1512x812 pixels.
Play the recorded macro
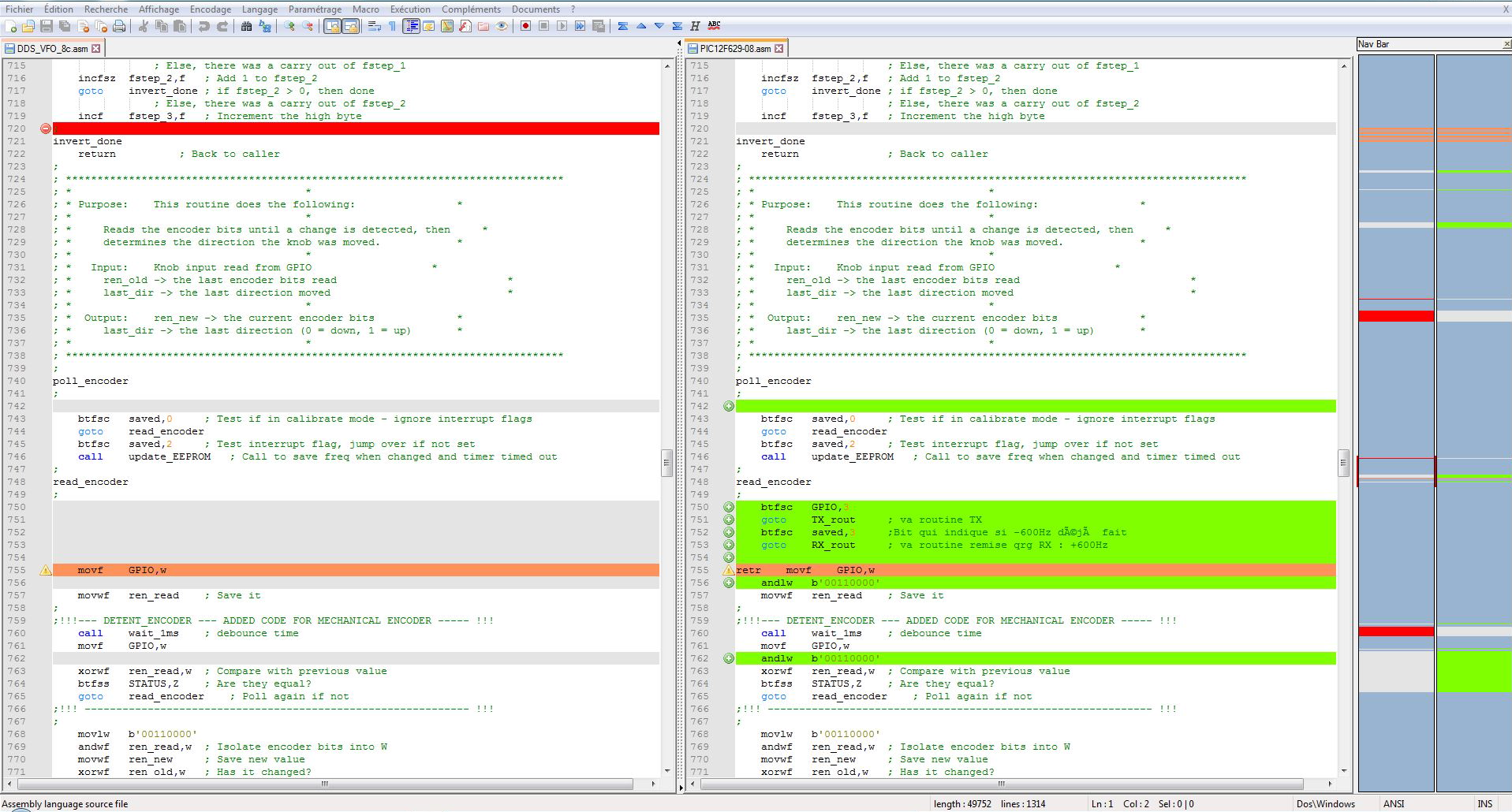(560, 26)
